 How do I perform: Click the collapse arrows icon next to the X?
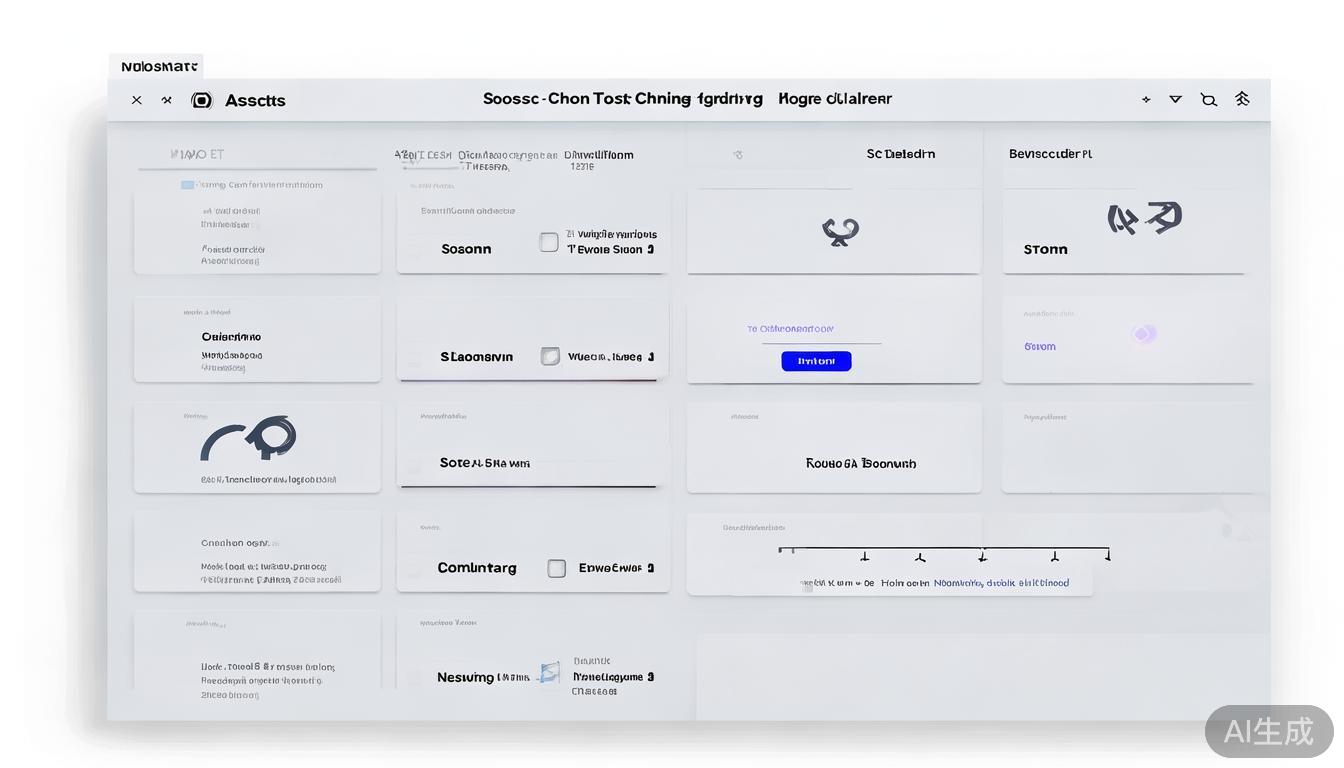pyautogui.click(x=167, y=100)
